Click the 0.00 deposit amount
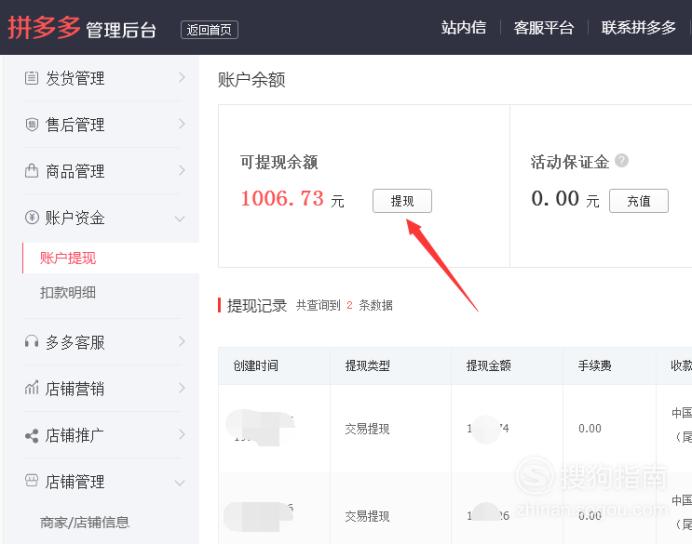Screen dimensions: 692x544 (x=555, y=198)
